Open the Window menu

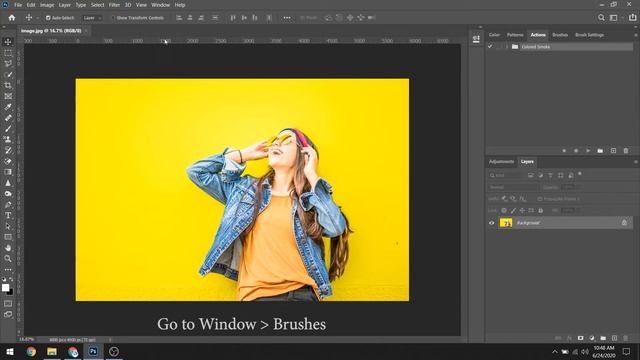click(160, 5)
